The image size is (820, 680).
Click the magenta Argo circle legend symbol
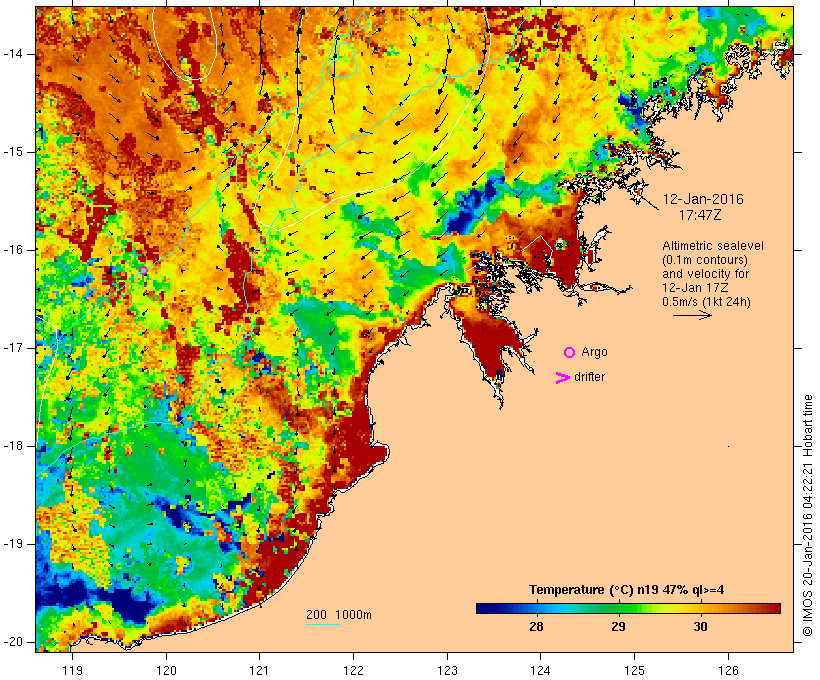click(x=570, y=353)
